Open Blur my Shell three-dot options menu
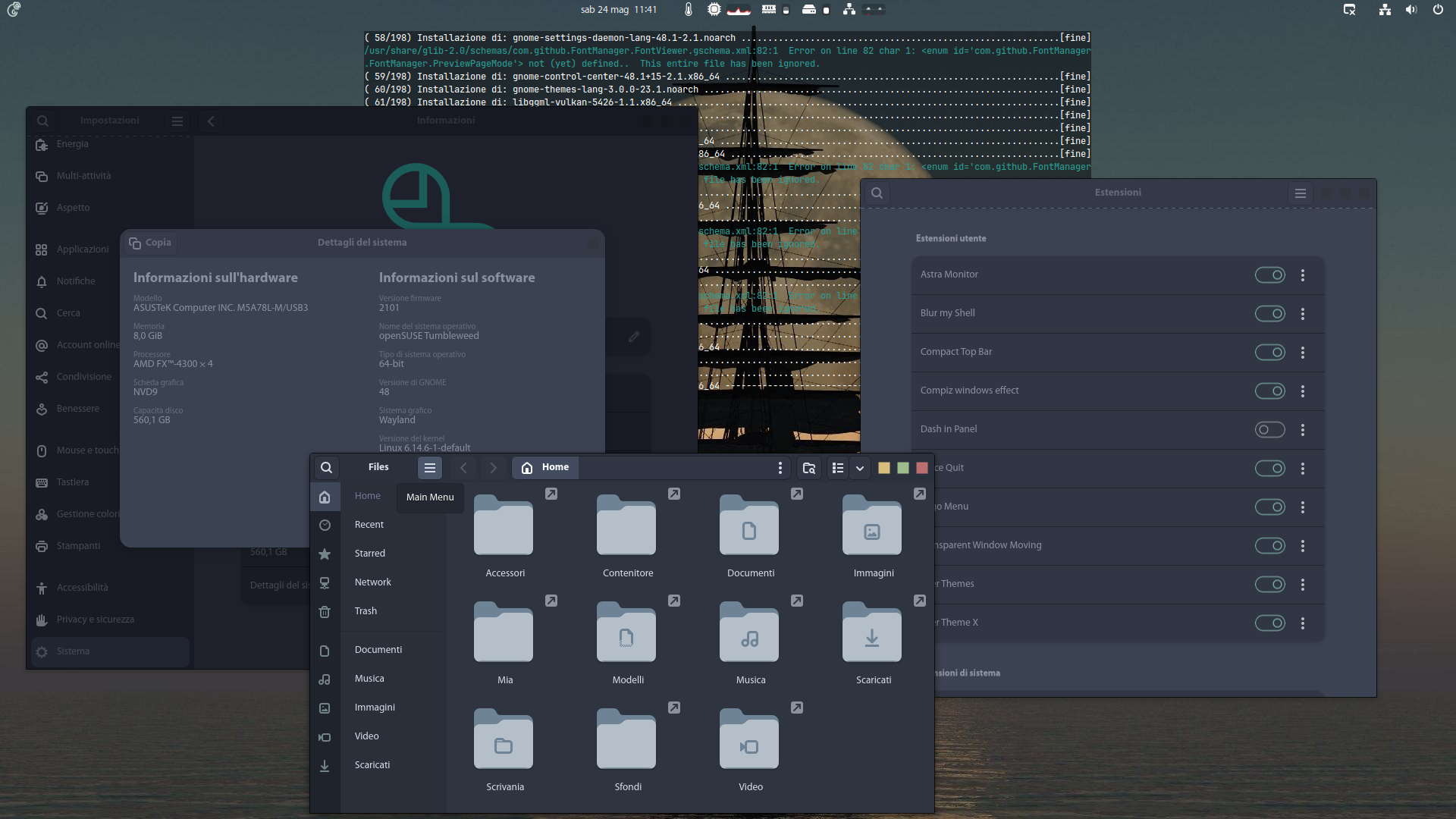Viewport: 1456px width, 819px height. [1303, 314]
